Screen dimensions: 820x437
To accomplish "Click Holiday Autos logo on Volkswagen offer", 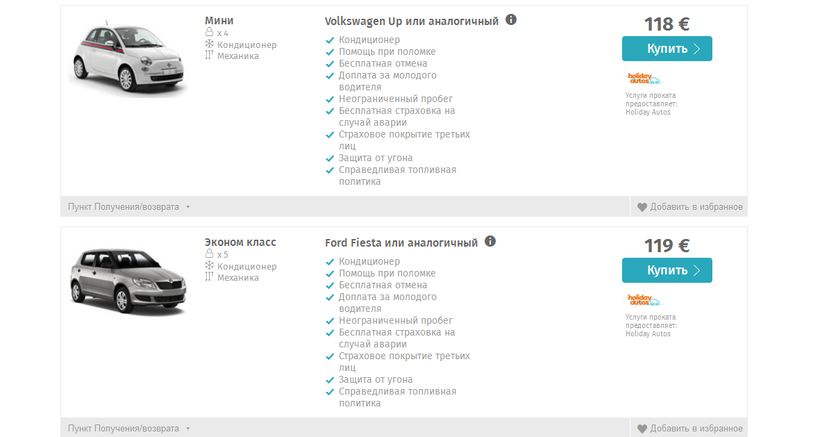I will click(644, 78).
